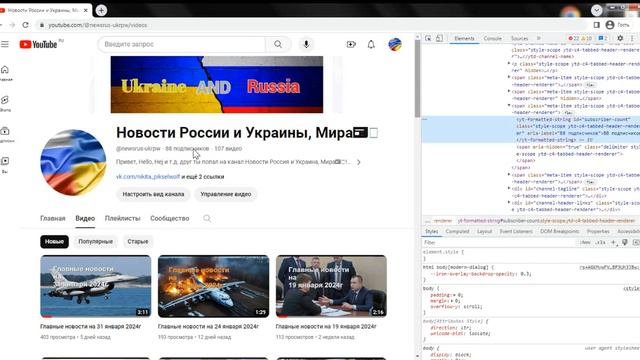The width and height of the screenshot is (640, 360).
Task: Search within the channel using tab magnifier
Action: click(x=207, y=218)
